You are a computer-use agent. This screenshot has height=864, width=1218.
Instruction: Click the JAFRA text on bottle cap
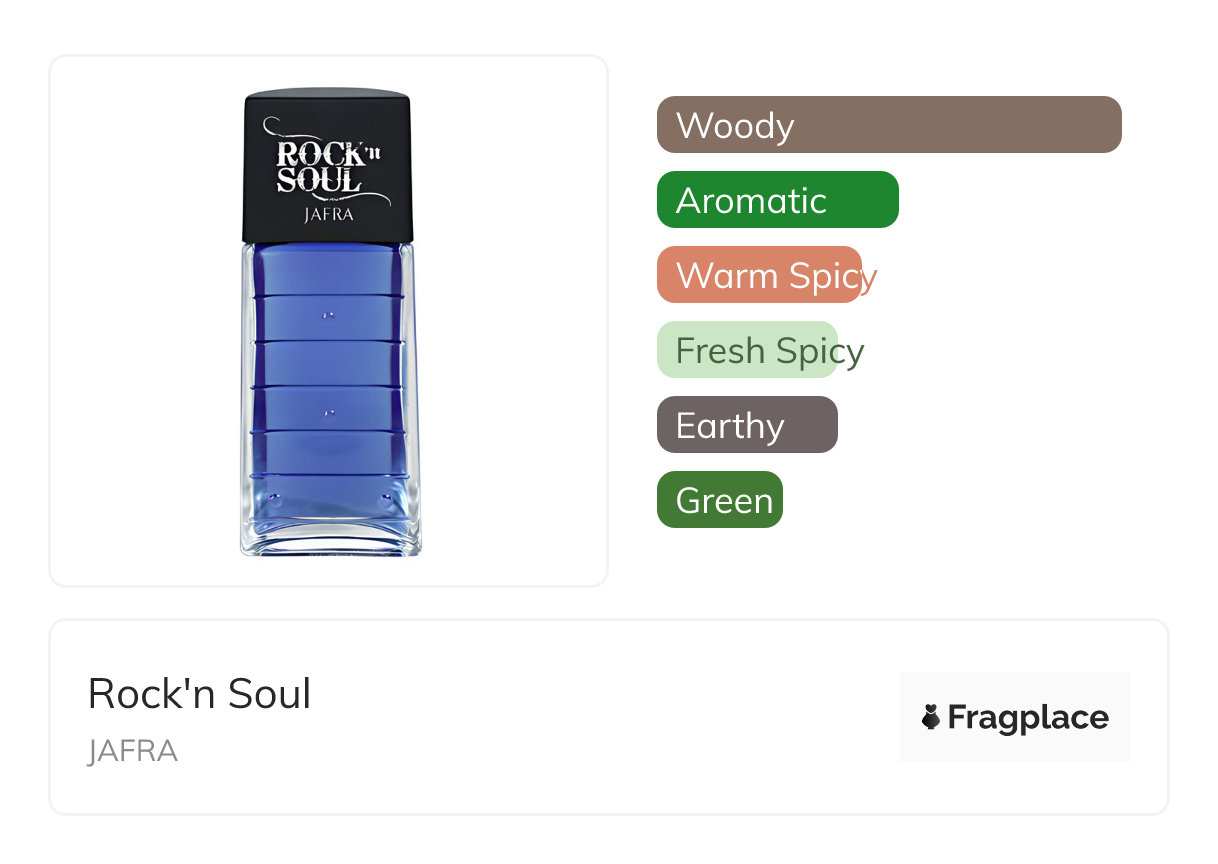(328, 214)
